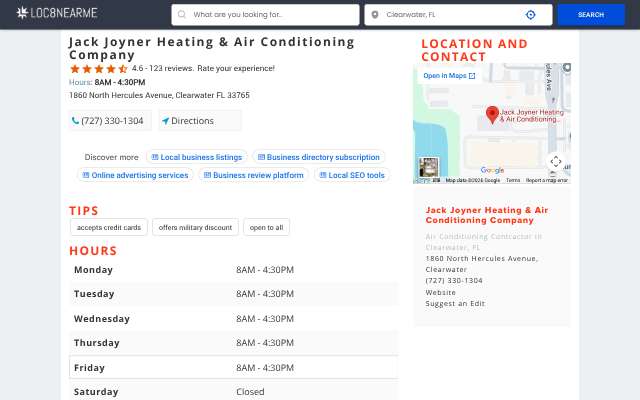This screenshot has width=640, height=400.
Task: Open Online advertising services link
Action: (136, 175)
